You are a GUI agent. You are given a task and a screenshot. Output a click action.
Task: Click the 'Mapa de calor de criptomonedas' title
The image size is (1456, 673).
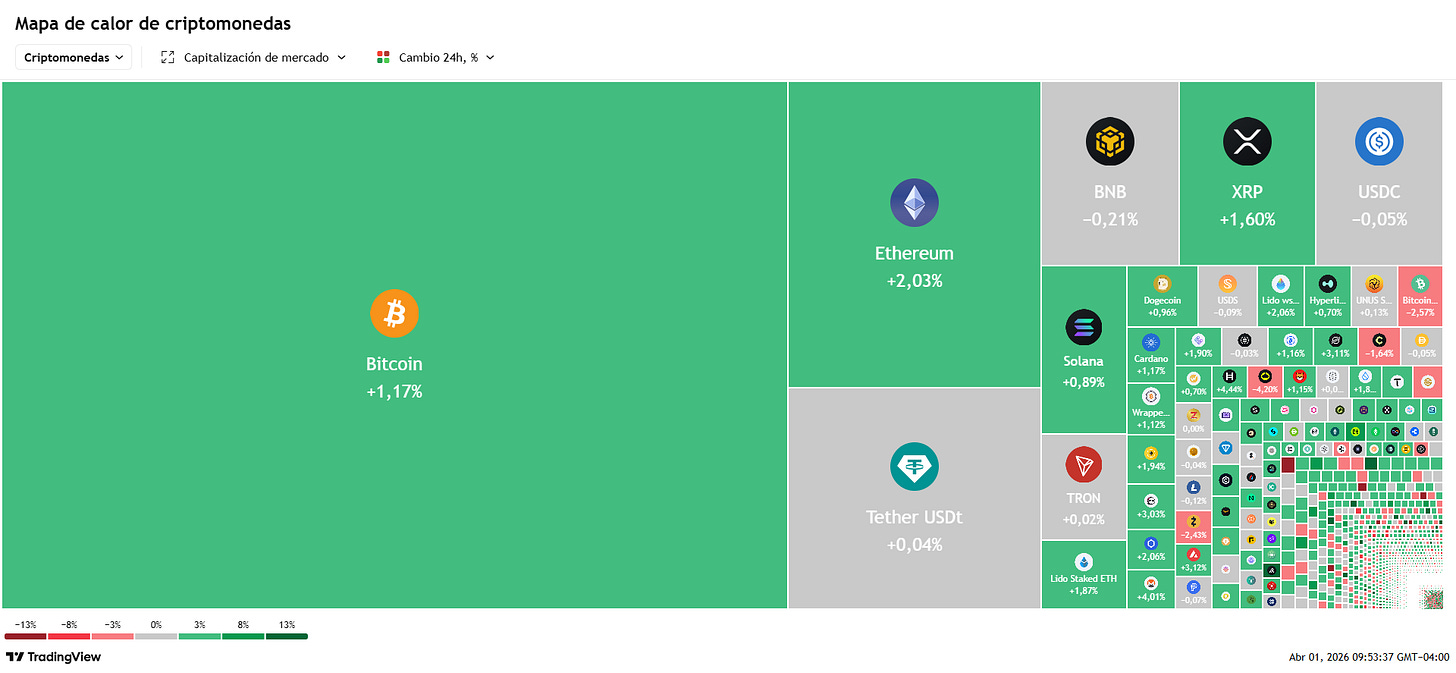click(x=153, y=22)
